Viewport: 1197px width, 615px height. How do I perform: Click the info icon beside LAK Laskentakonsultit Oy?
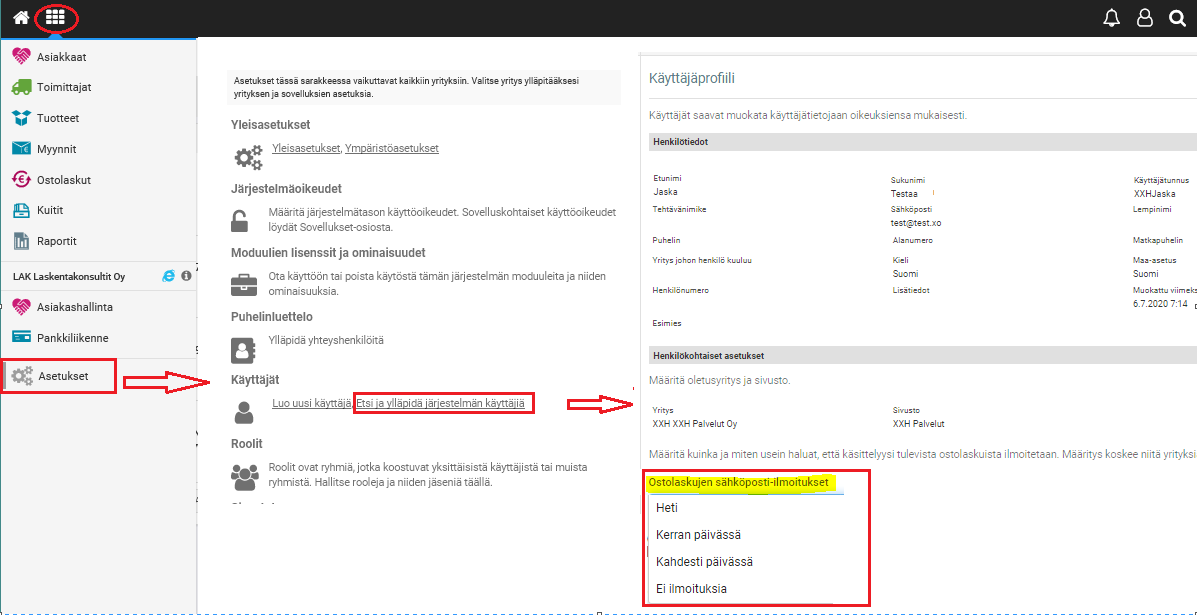coord(186,276)
